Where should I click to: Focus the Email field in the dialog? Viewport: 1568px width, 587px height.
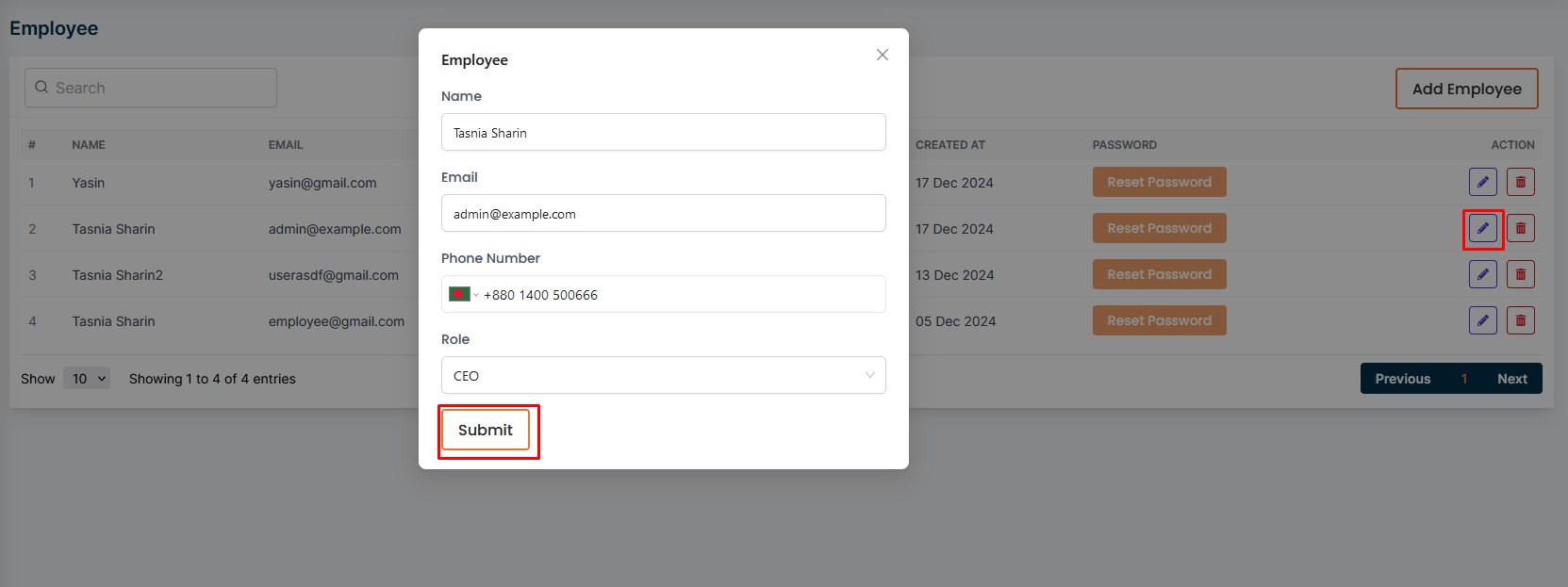click(x=663, y=214)
